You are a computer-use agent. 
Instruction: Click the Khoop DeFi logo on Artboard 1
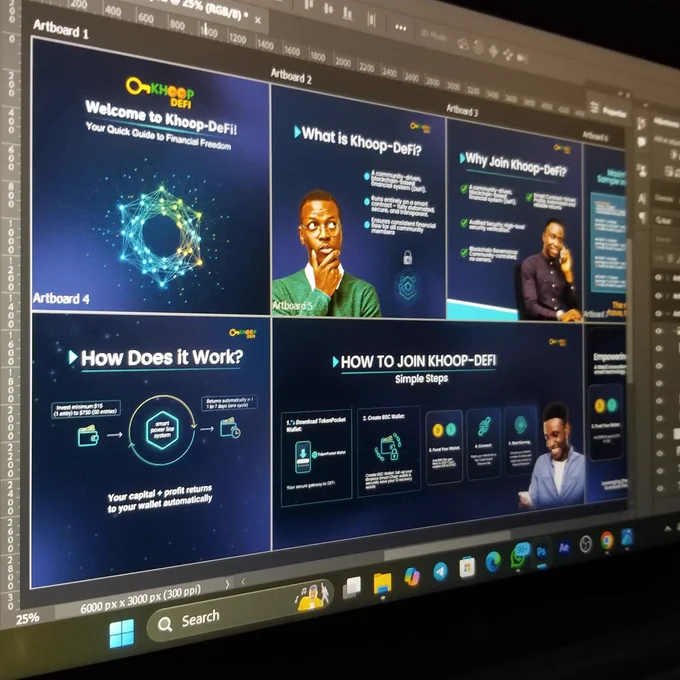[x=160, y=92]
